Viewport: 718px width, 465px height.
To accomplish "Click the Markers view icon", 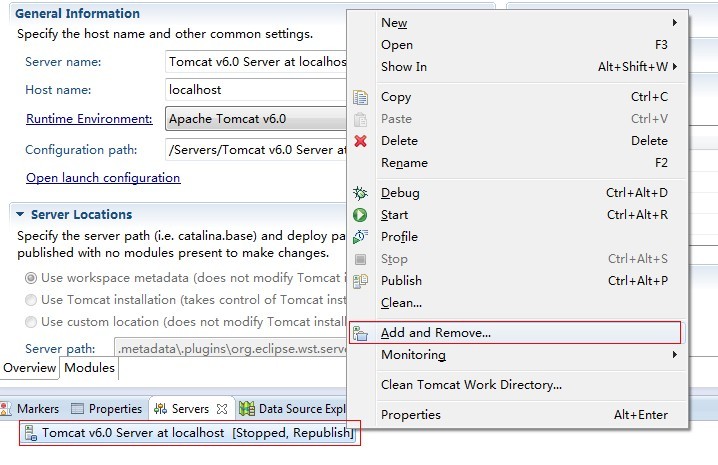I will coord(5,409).
